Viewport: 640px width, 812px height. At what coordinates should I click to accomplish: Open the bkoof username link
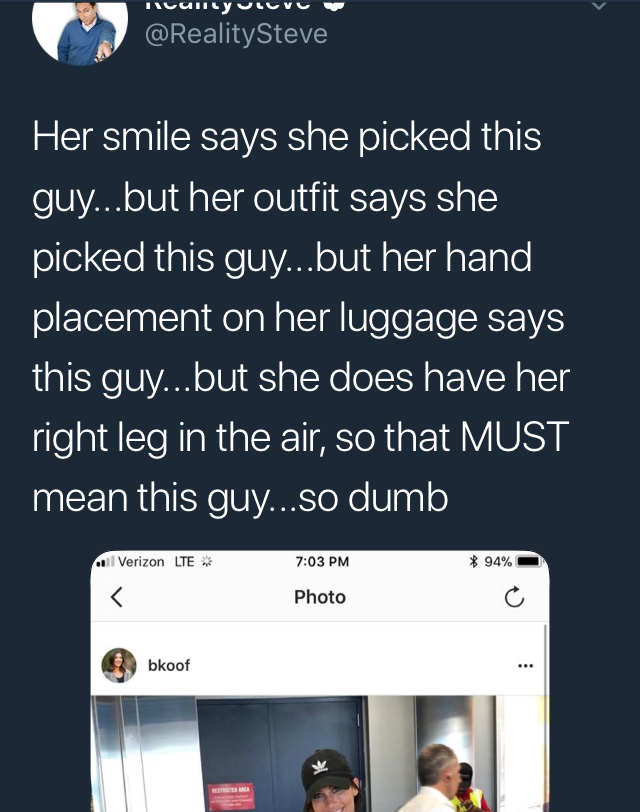point(169,665)
